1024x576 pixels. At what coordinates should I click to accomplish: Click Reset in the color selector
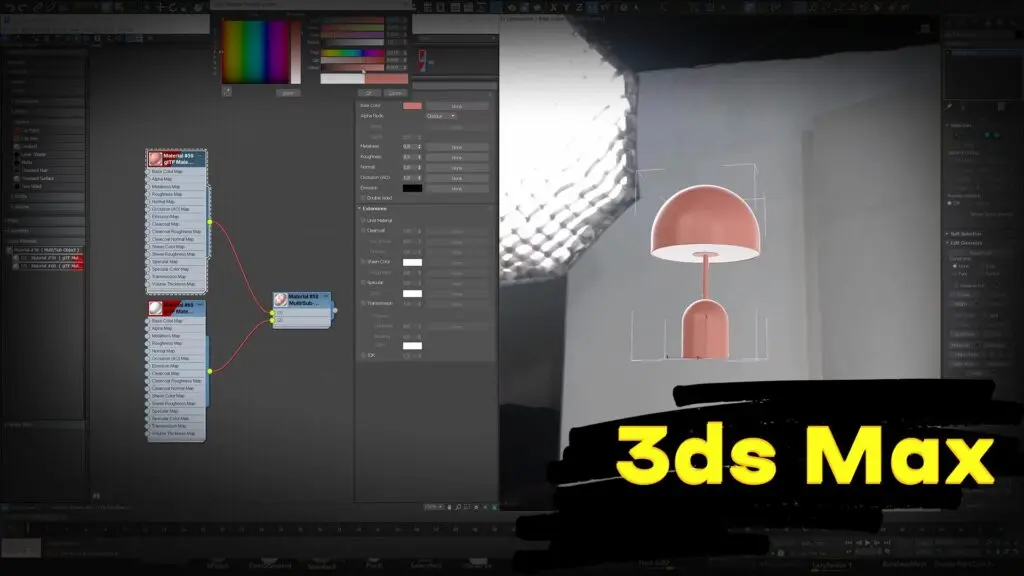point(288,93)
